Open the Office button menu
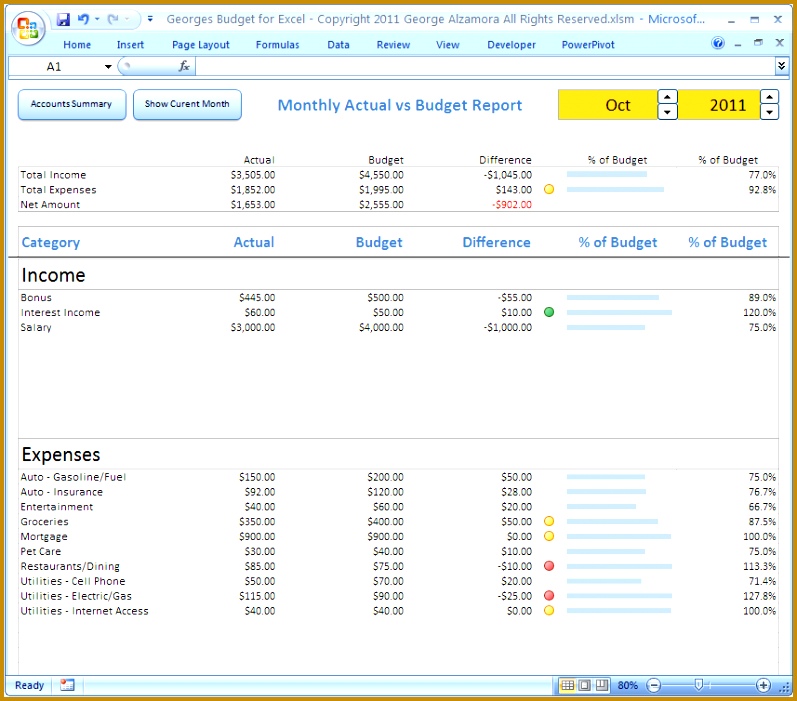 point(27,27)
